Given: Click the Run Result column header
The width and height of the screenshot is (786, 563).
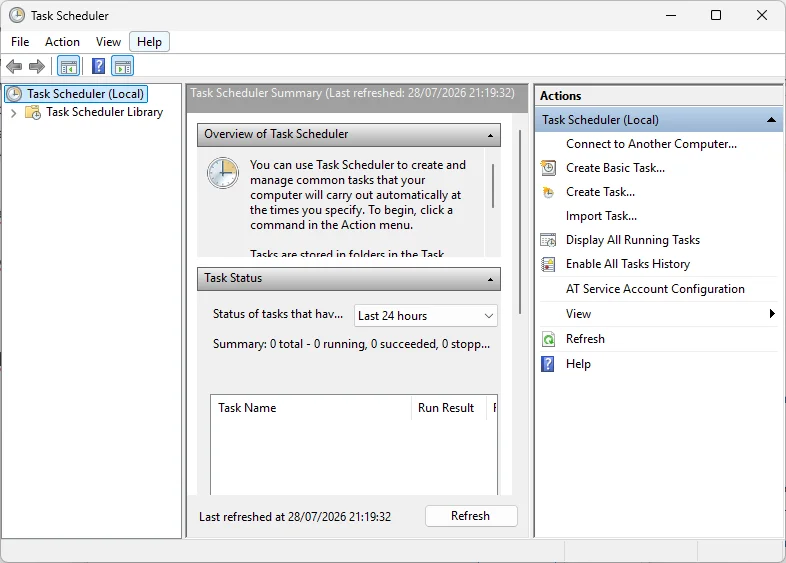Looking at the screenshot, I should coord(449,408).
